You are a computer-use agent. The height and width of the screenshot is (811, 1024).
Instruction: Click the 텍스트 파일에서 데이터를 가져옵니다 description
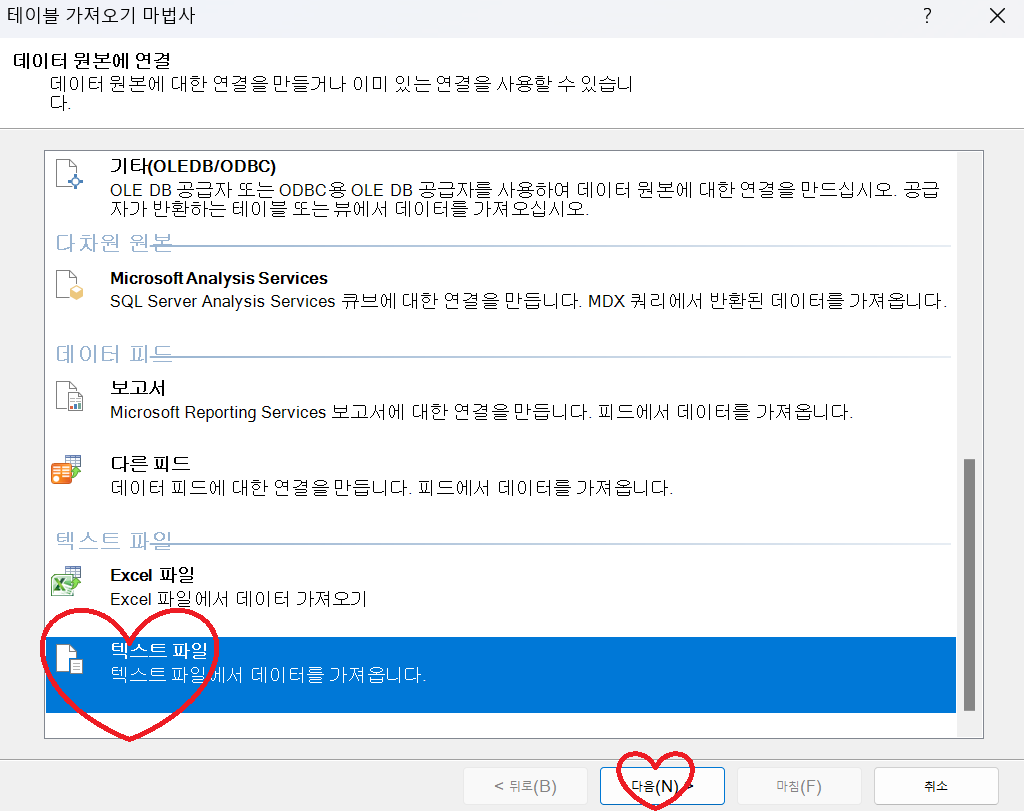(x=268, y=675)
